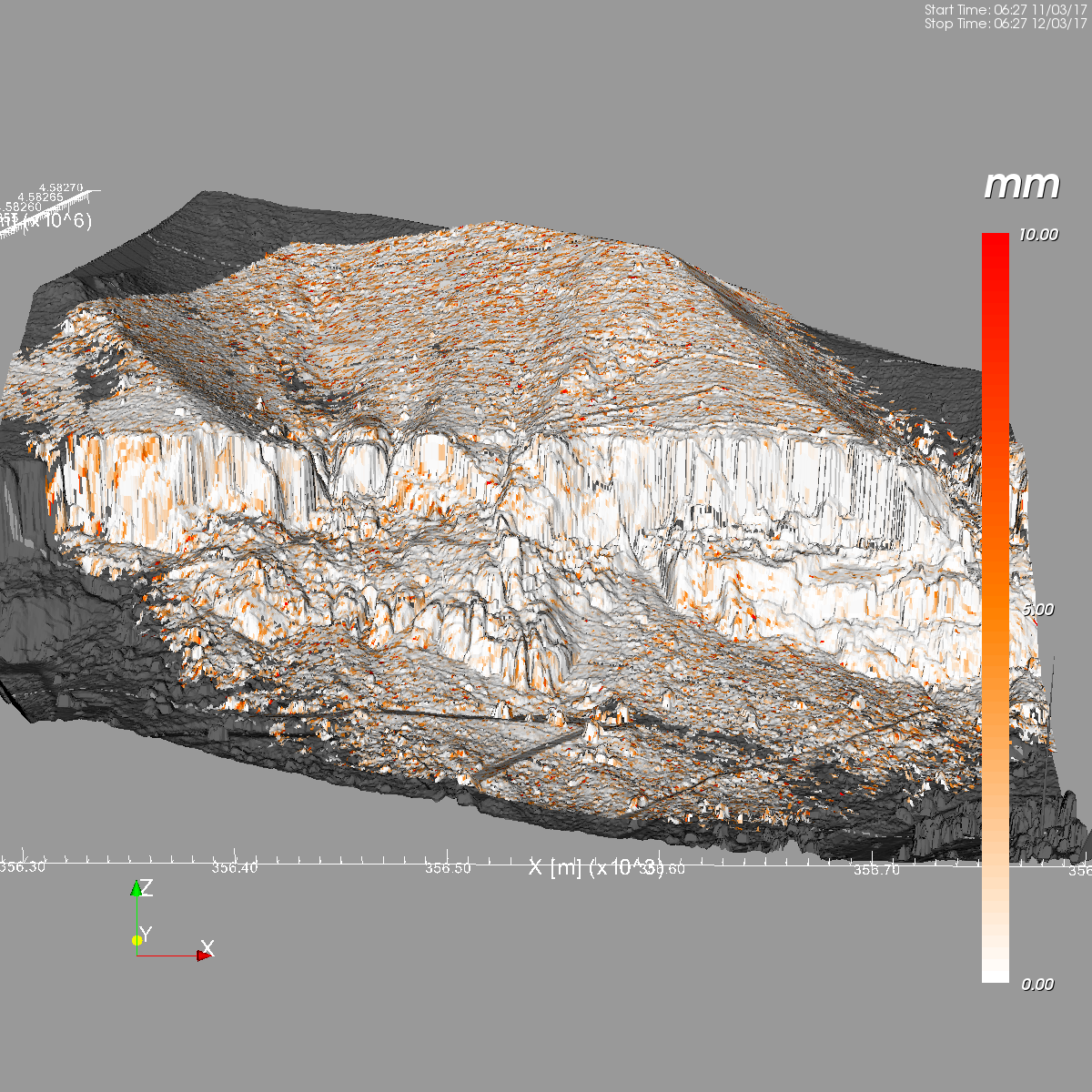Screen dimensions: 1092x1092
Task: Click the 'mm' color legend title
Action: (1022, 186)
